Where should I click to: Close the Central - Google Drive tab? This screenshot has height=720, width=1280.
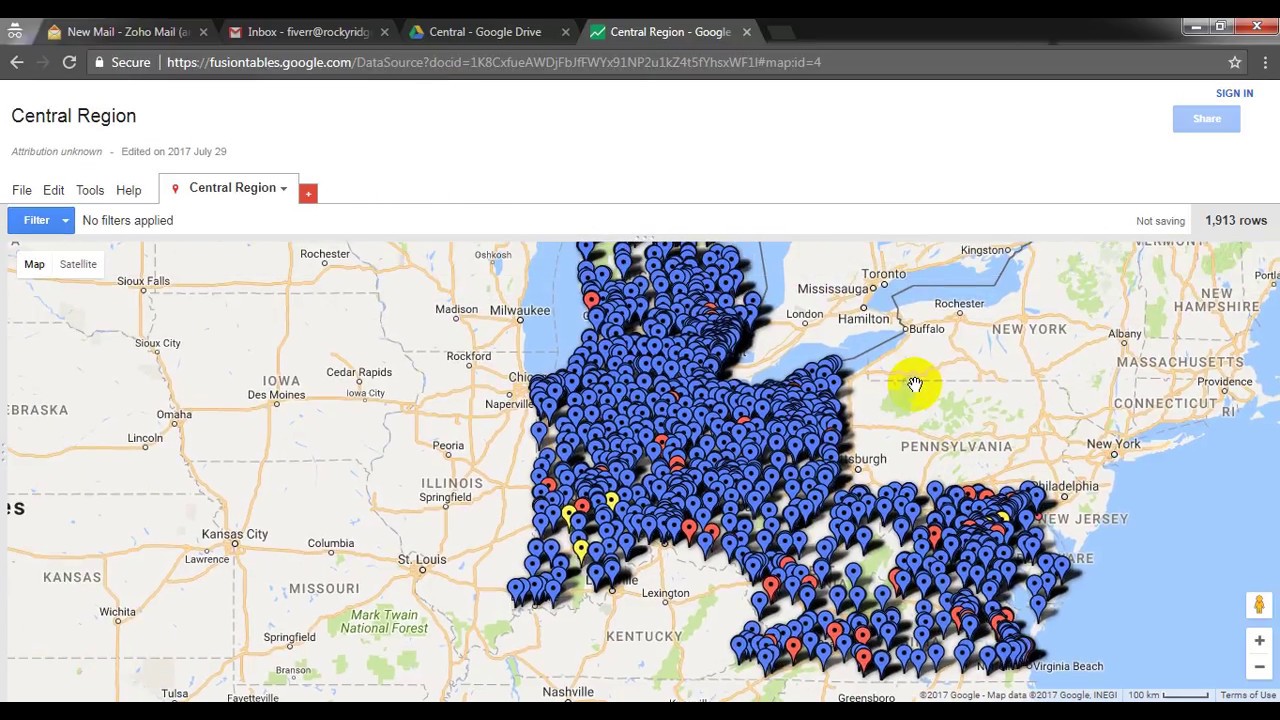tap(565, 32)
